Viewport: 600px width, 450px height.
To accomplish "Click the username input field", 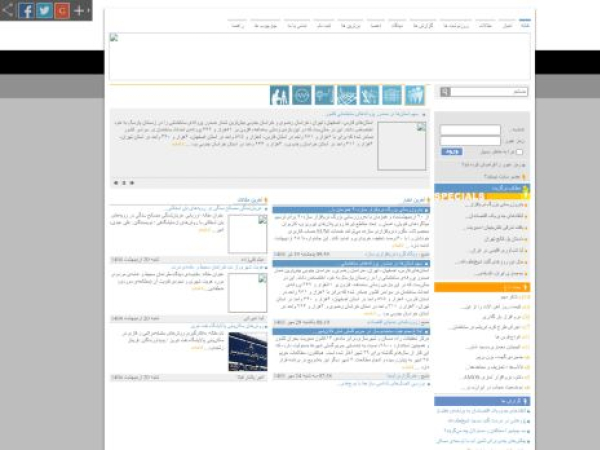I will tap(470, 130).
